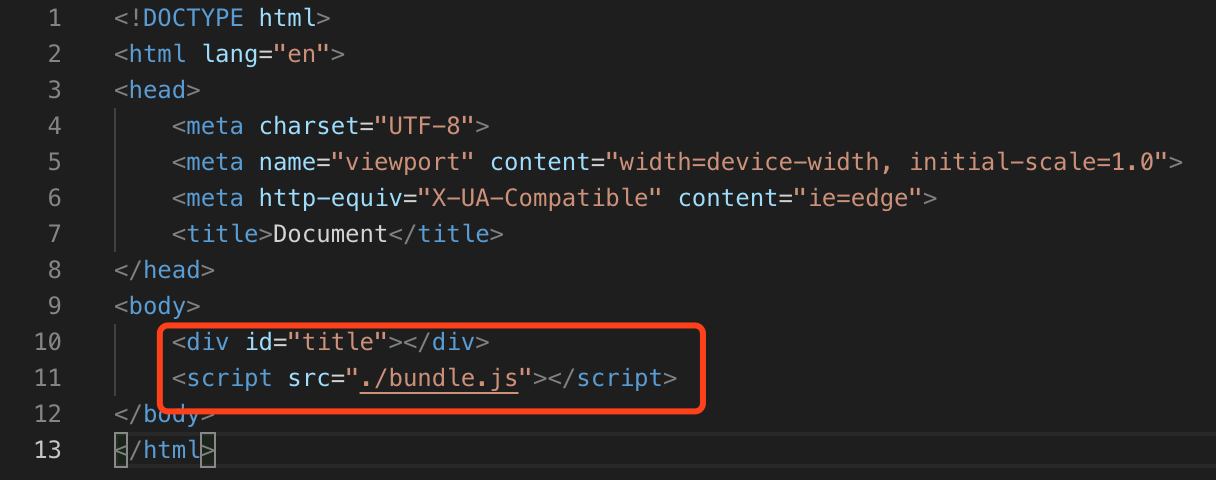Image resolution: width=1216 pixels, height=480 pixels.
Task: Click line number 4 in gutter
Action: 53,126
